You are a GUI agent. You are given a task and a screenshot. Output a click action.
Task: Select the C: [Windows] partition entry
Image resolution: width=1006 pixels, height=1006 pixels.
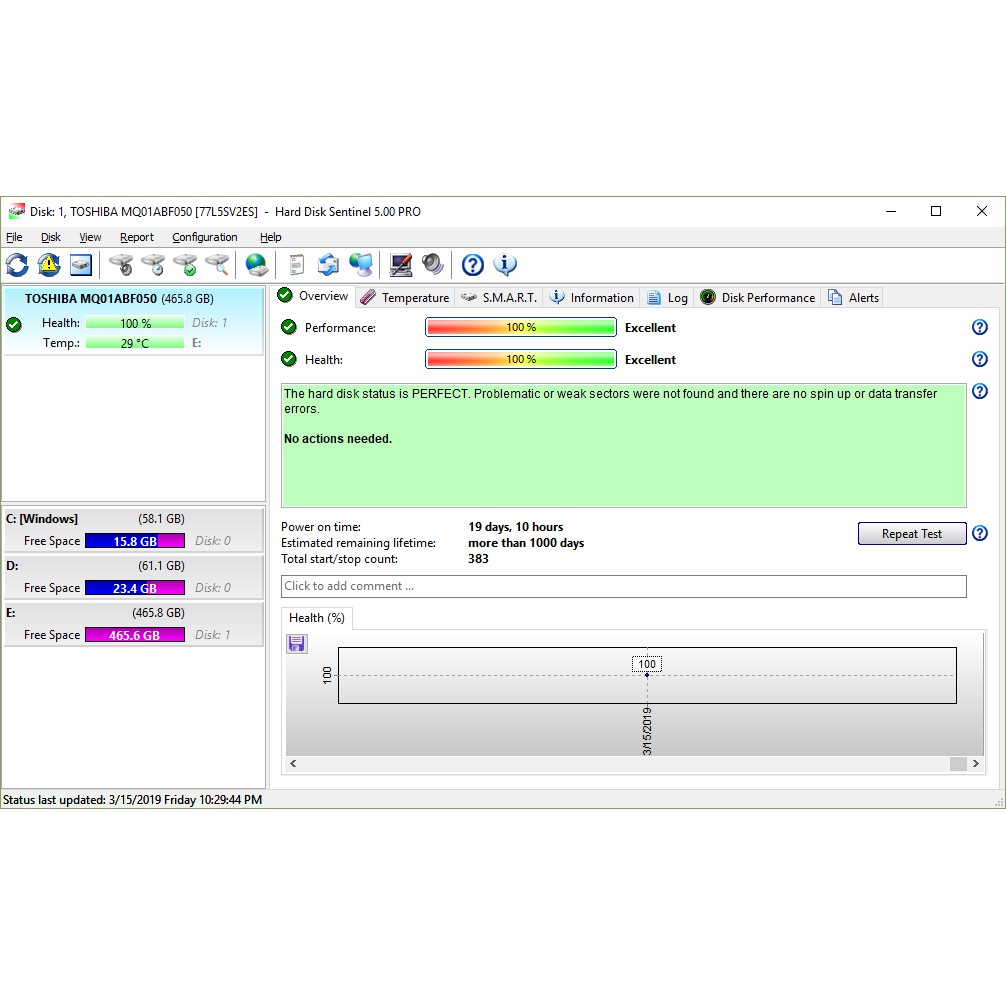134,529
